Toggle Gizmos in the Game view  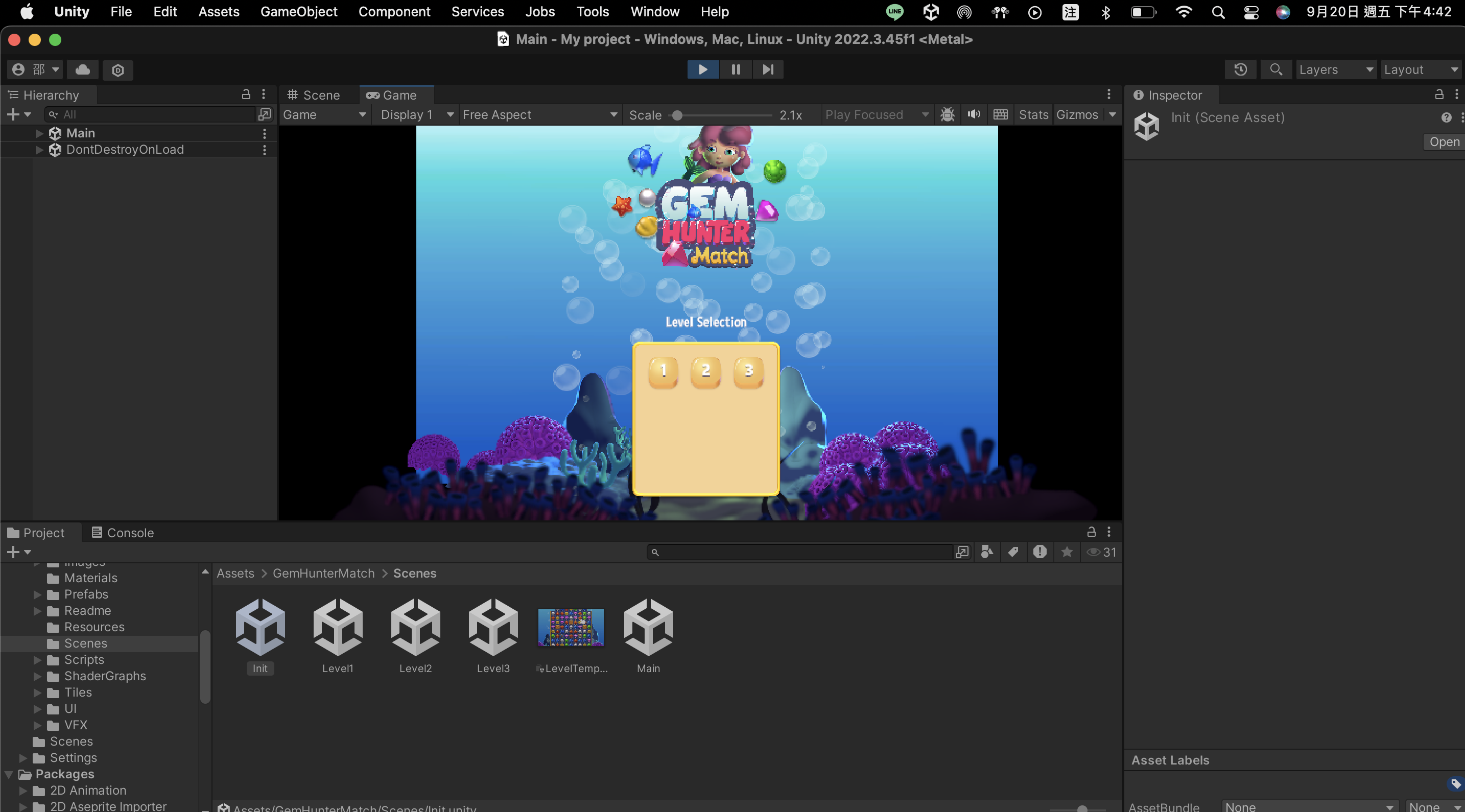[x=1077, y=114]
